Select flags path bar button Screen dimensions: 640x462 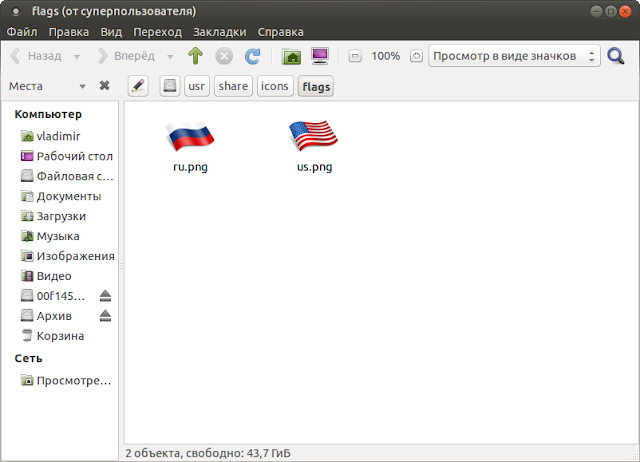[316, 86]
